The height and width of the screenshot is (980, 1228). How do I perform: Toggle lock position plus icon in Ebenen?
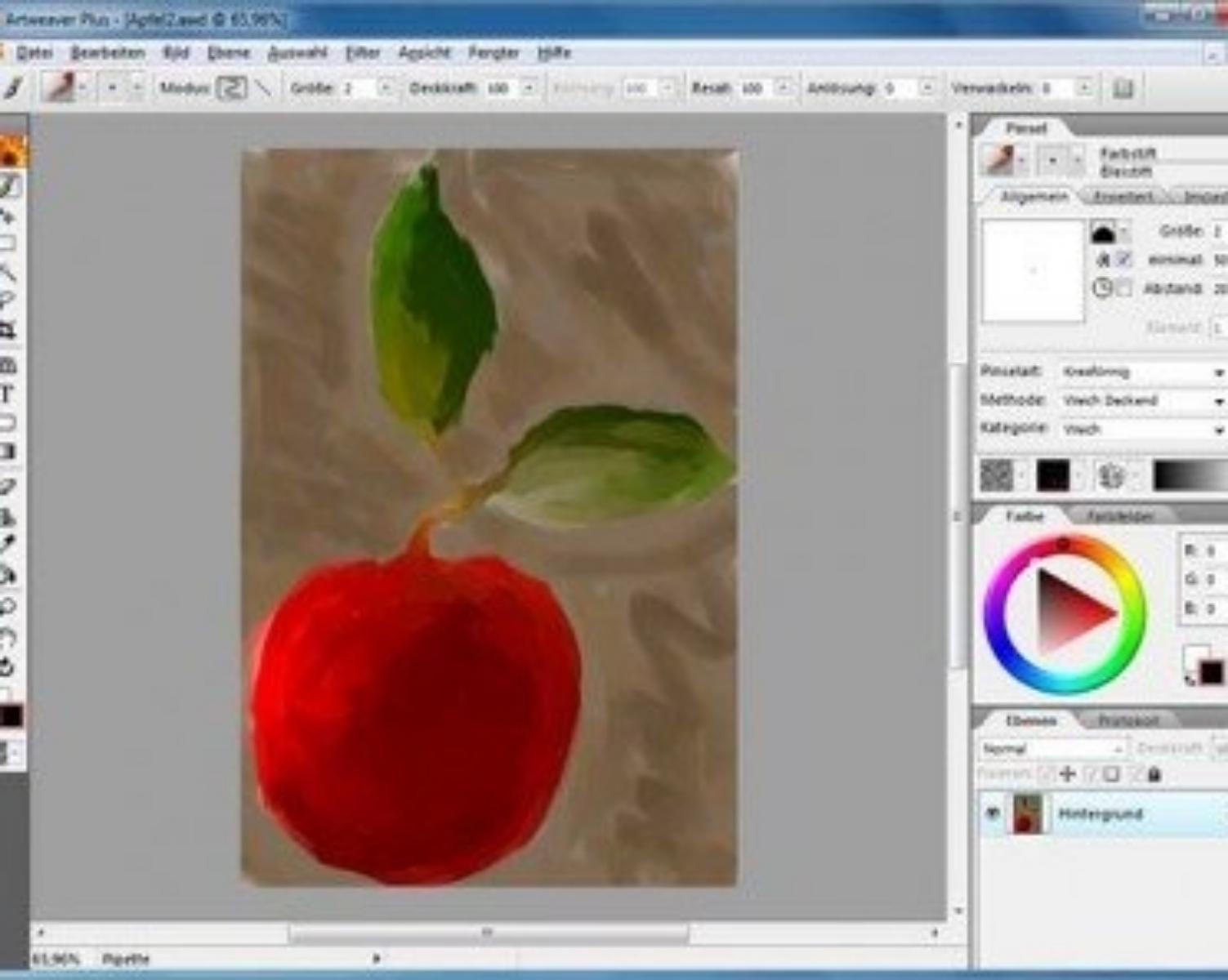1068,774
